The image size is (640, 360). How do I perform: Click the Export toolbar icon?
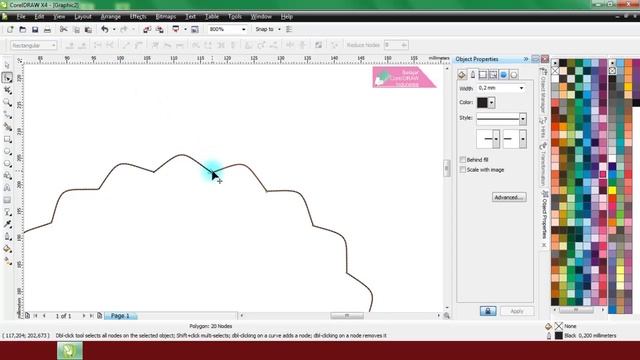coord(160,29)
